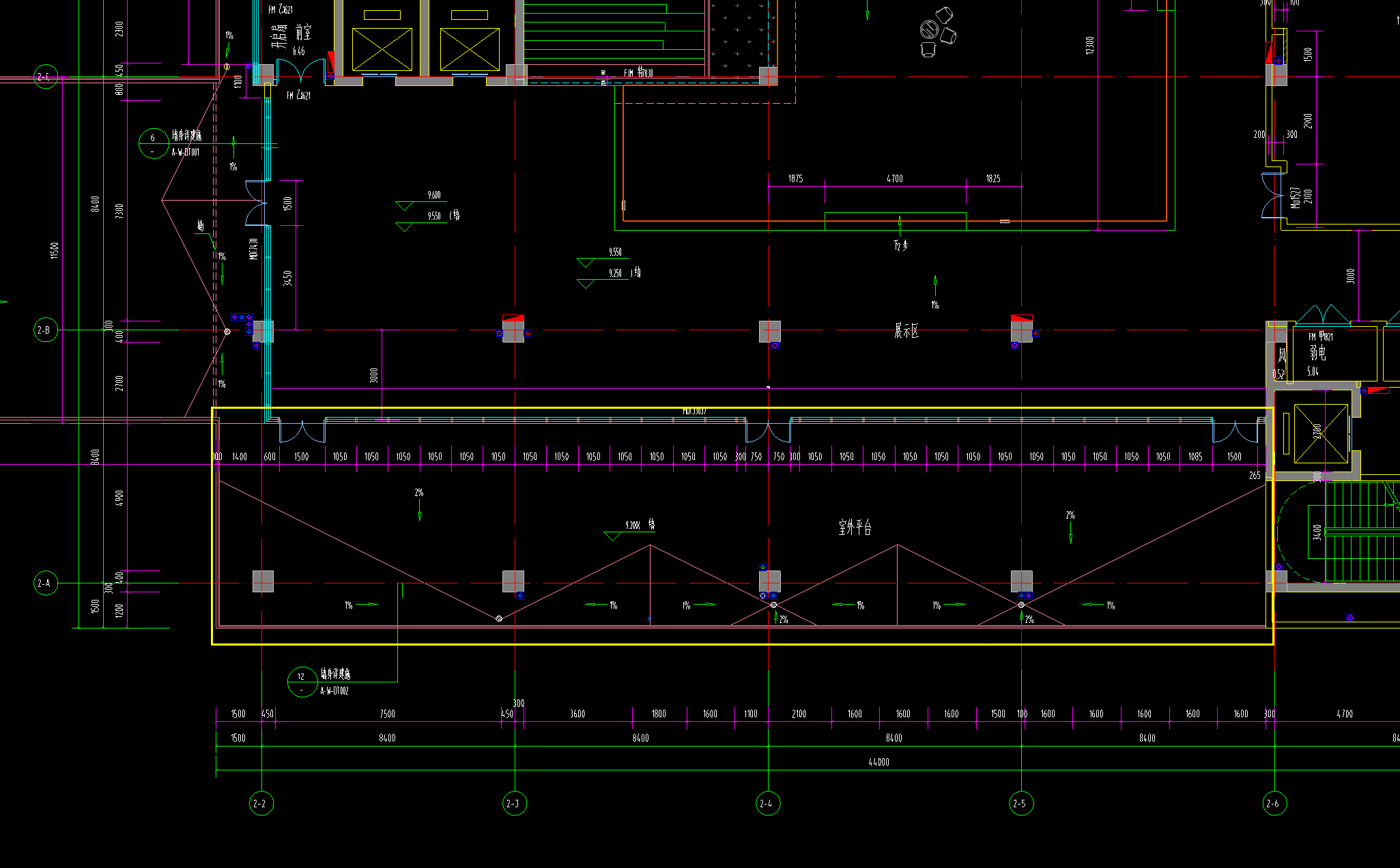The height and width of the screenshot is (868, 1400).
Task: Select the 265 dimension text
Action: tap(1255, 476)
